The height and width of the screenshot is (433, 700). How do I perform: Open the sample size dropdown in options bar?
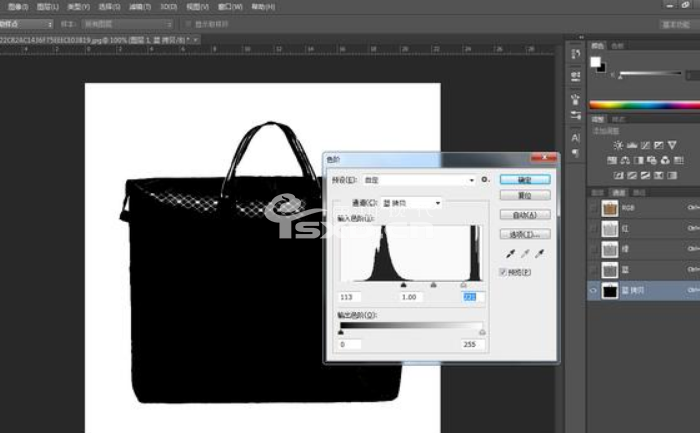(x=26, y=24)
